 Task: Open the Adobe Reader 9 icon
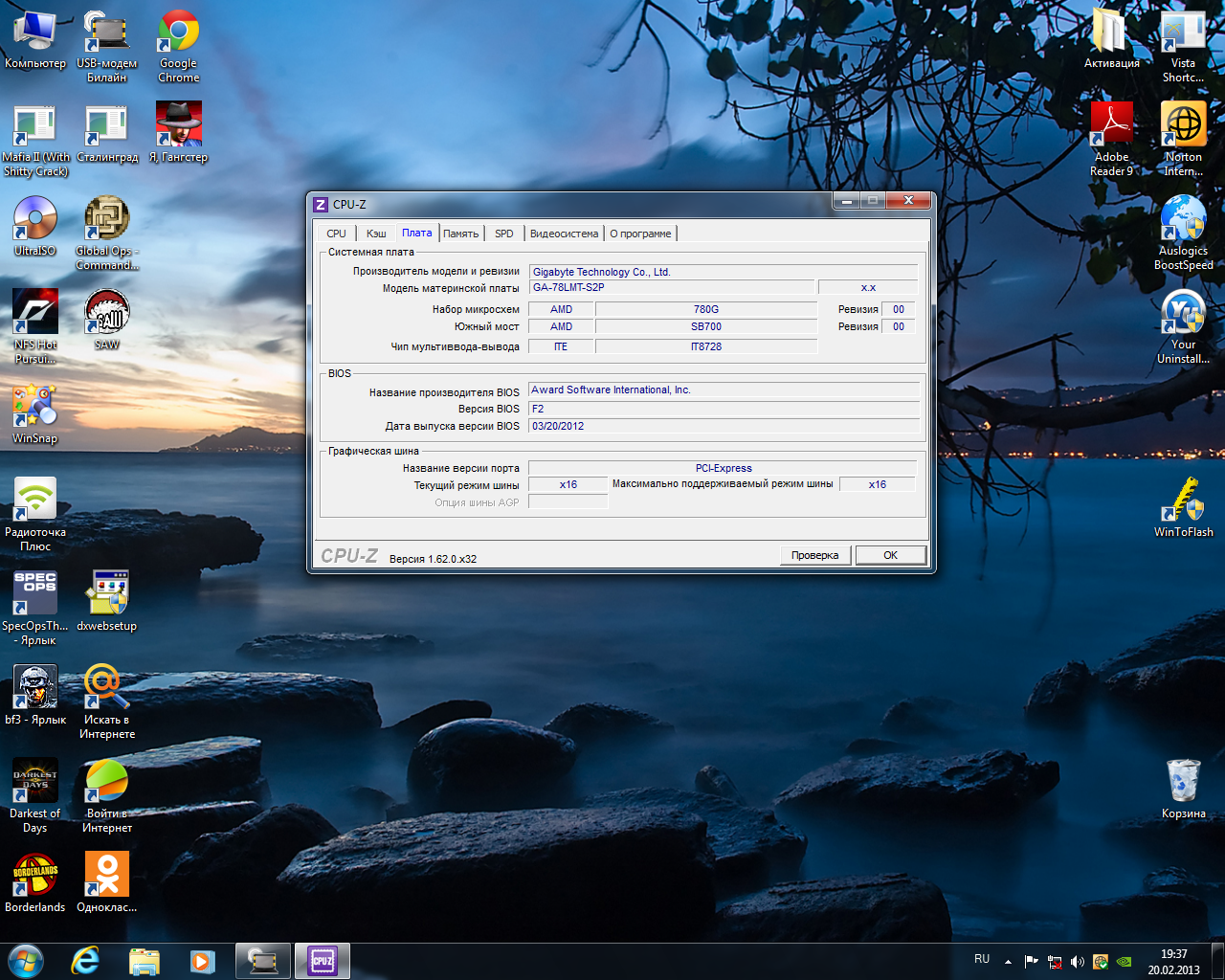1111,125
